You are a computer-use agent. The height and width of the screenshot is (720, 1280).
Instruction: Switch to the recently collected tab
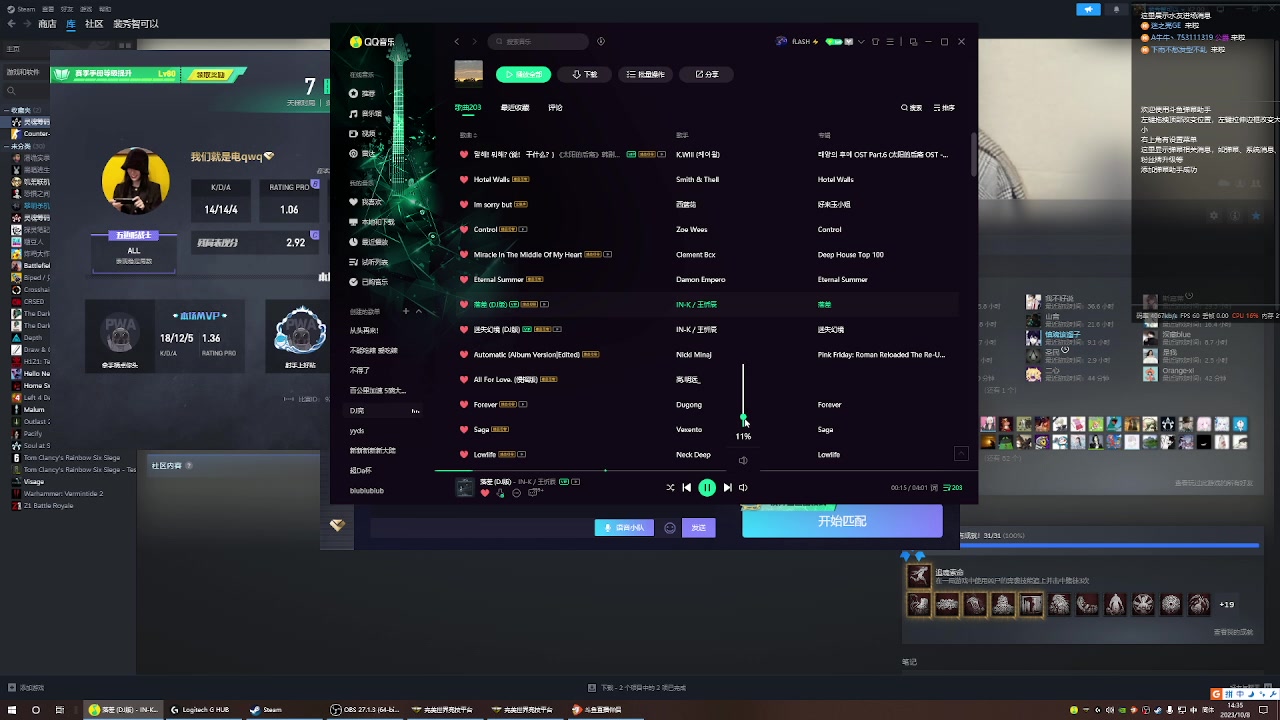pos(514,108)
